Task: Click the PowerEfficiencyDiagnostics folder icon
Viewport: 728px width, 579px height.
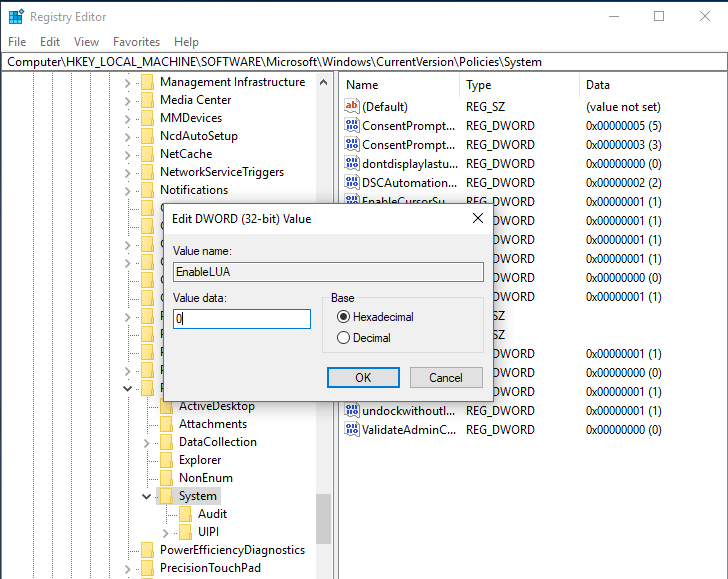Action: [148, 550]
